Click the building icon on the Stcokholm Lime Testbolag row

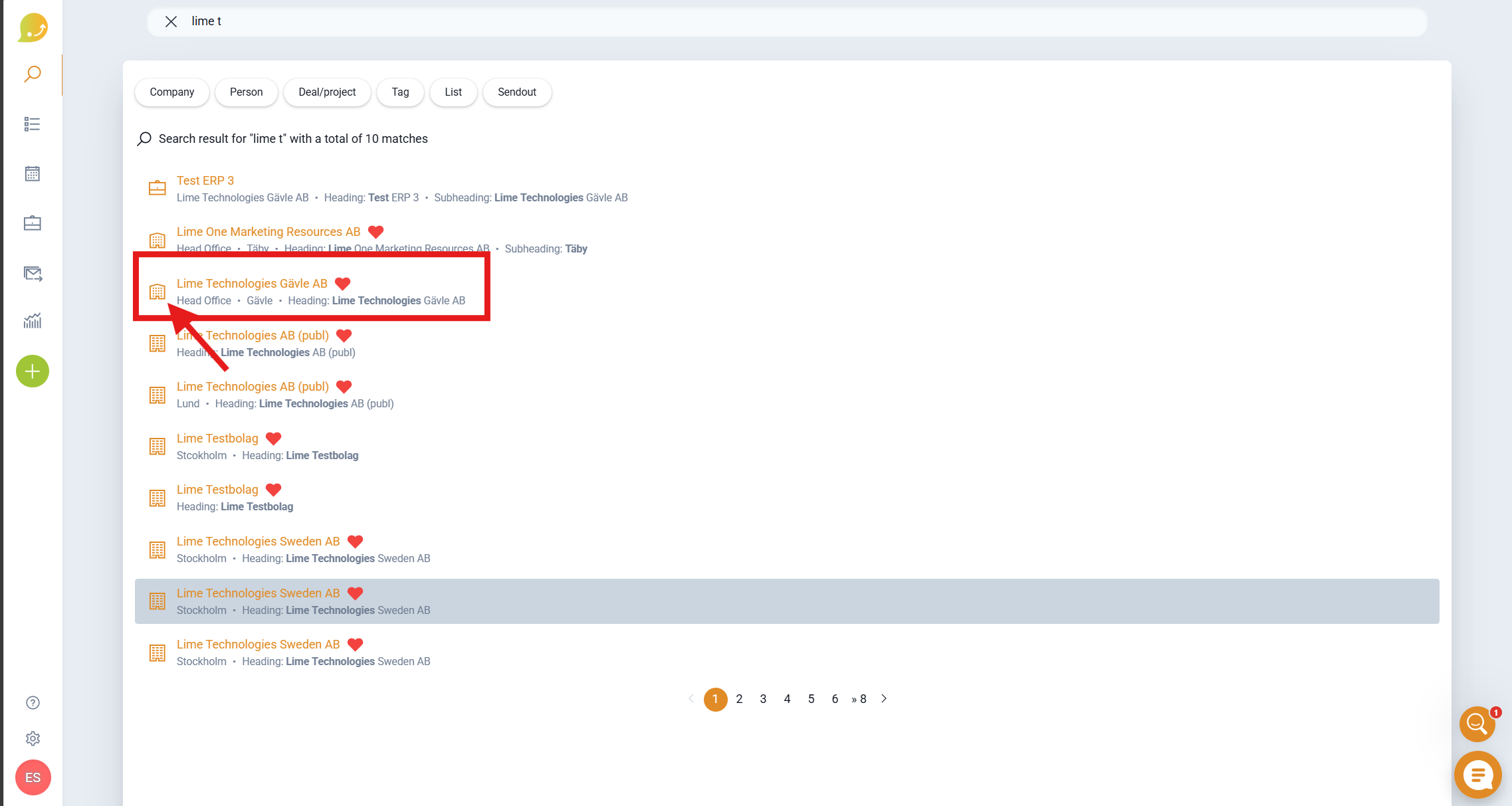[x=158, y=447]
